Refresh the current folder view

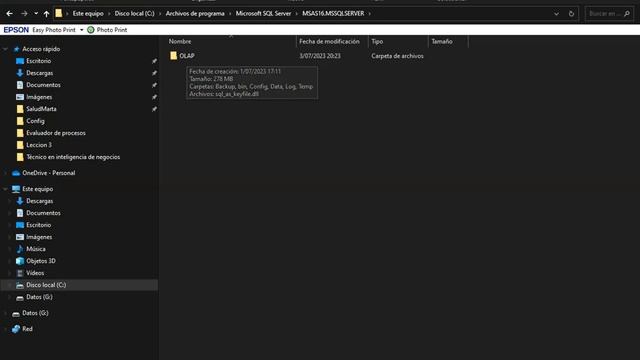pos(571,14)
